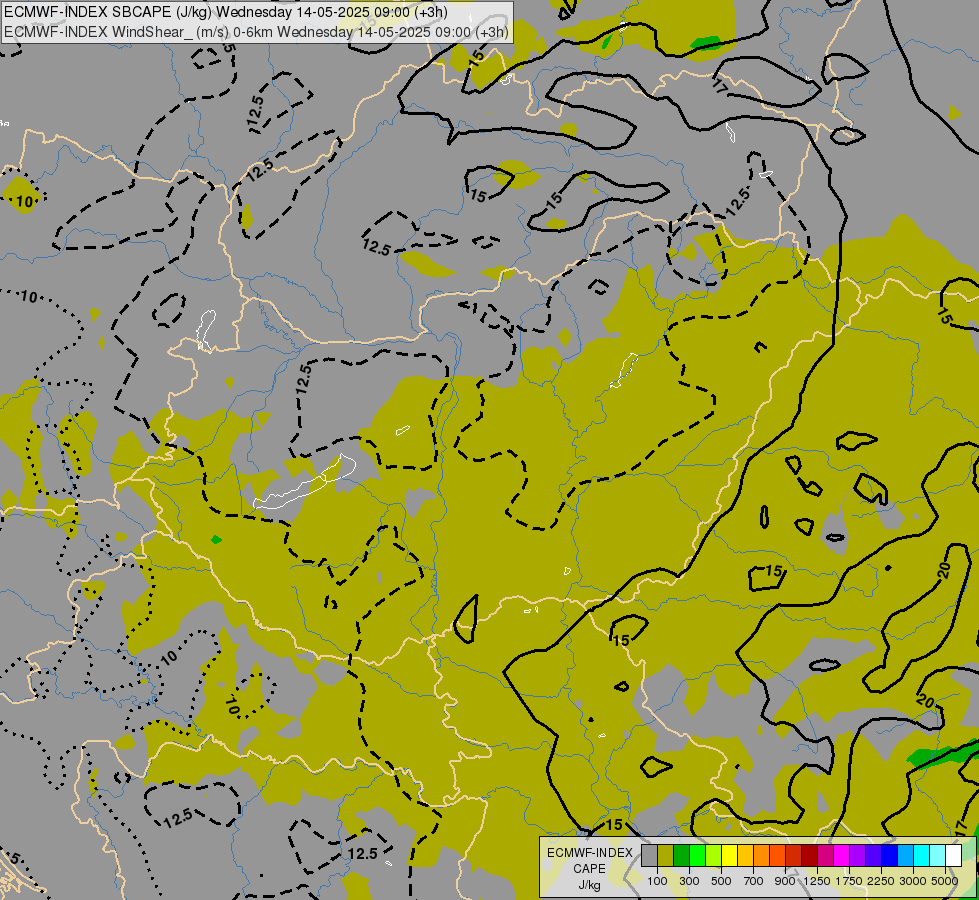Pick the dark green legend swatch
The width and height of the screenshot is (979, 900).
(681, 856)
